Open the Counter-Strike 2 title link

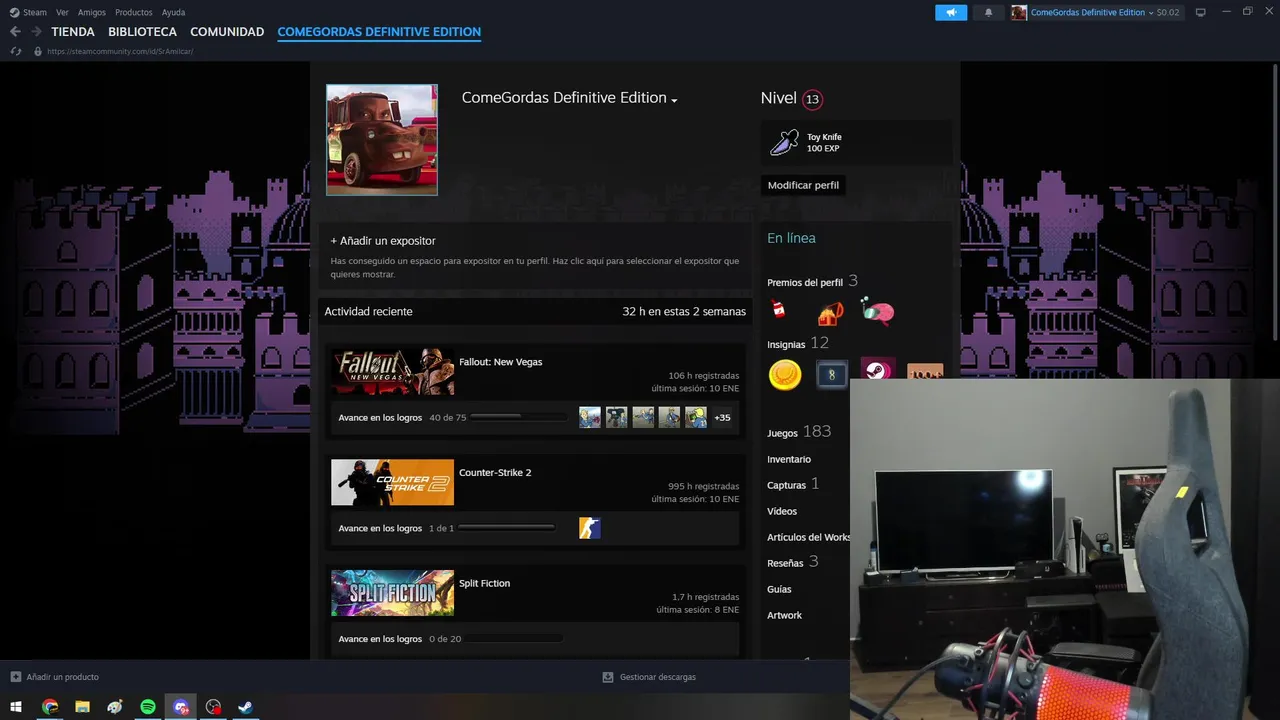coord(495,472)
